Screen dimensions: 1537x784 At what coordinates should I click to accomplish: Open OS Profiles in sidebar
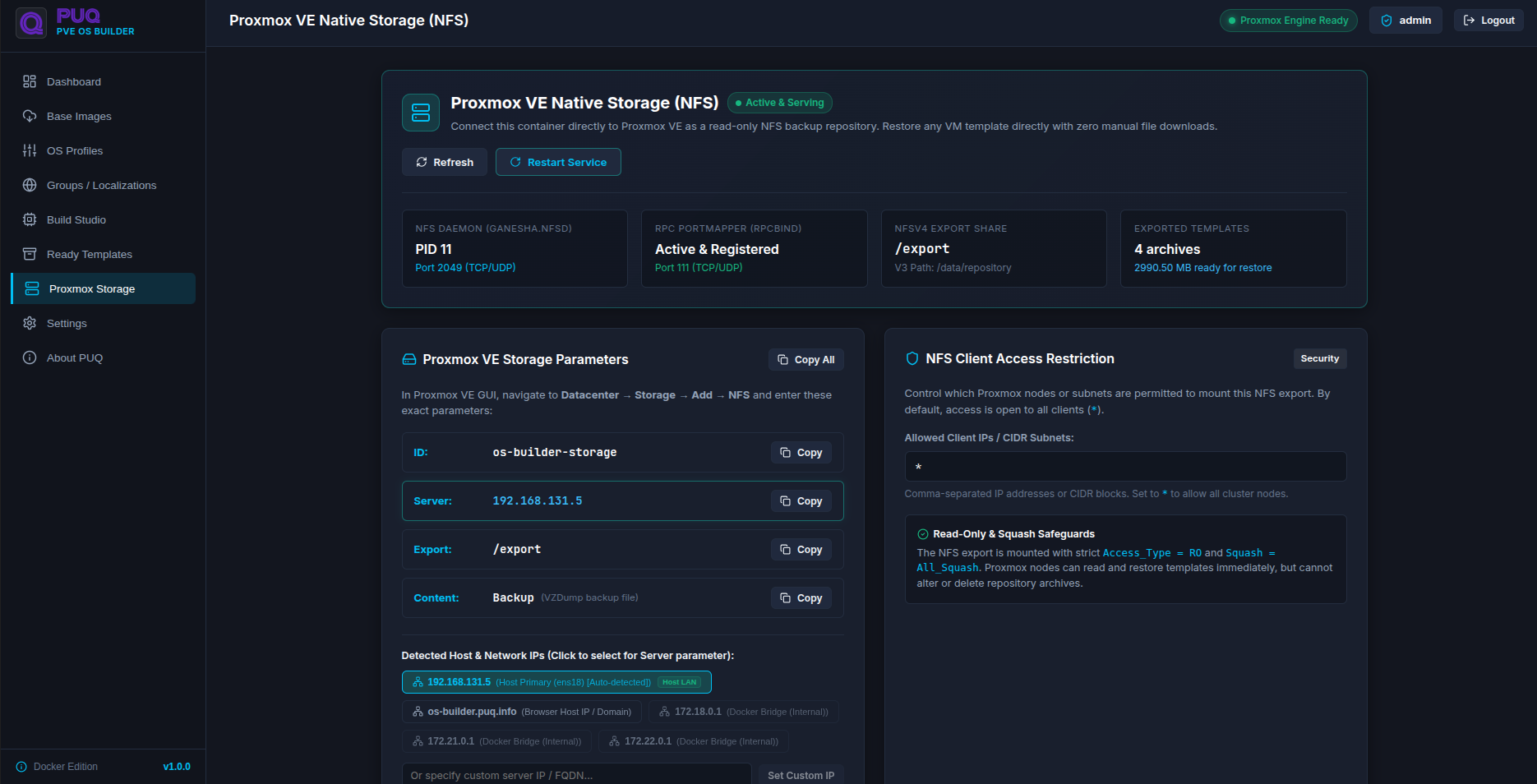click(x=103, y=150)
